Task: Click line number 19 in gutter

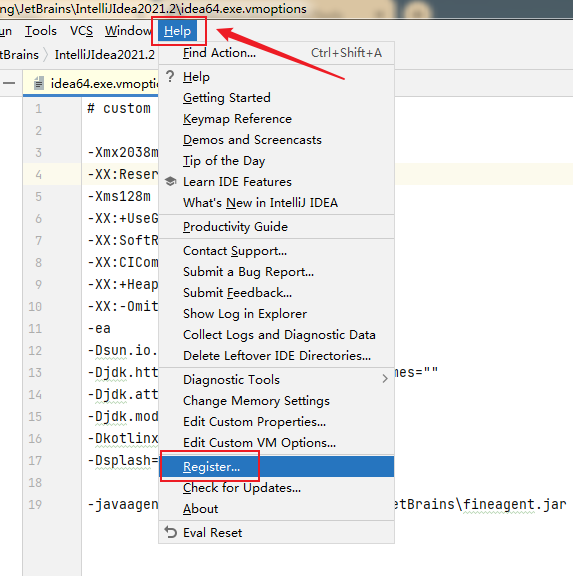Action: 35,504
